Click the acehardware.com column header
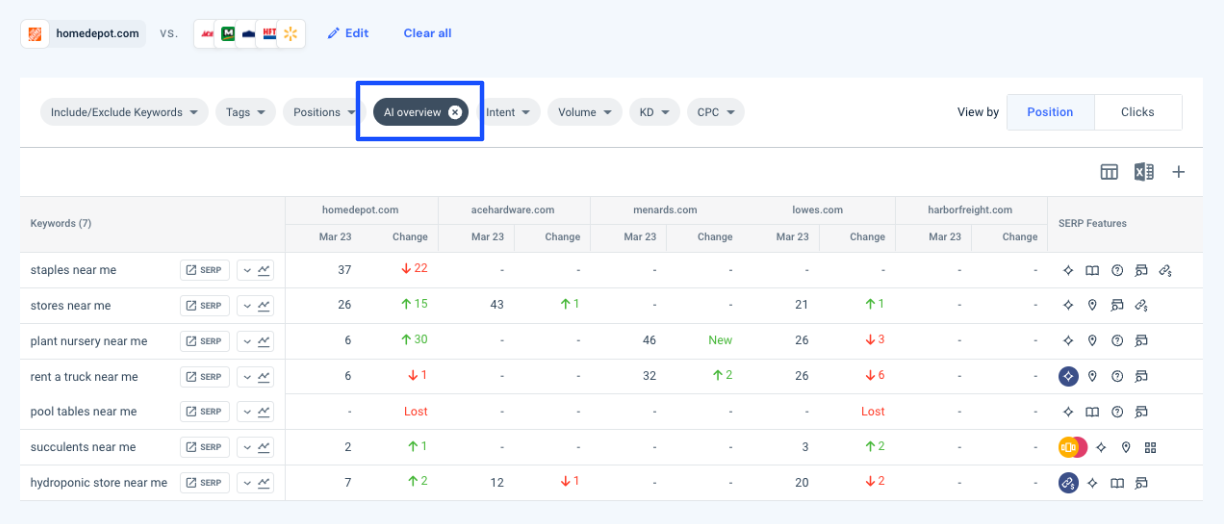Image resolution: width=1224 pixels, height=524 pixels. [512, 210]
